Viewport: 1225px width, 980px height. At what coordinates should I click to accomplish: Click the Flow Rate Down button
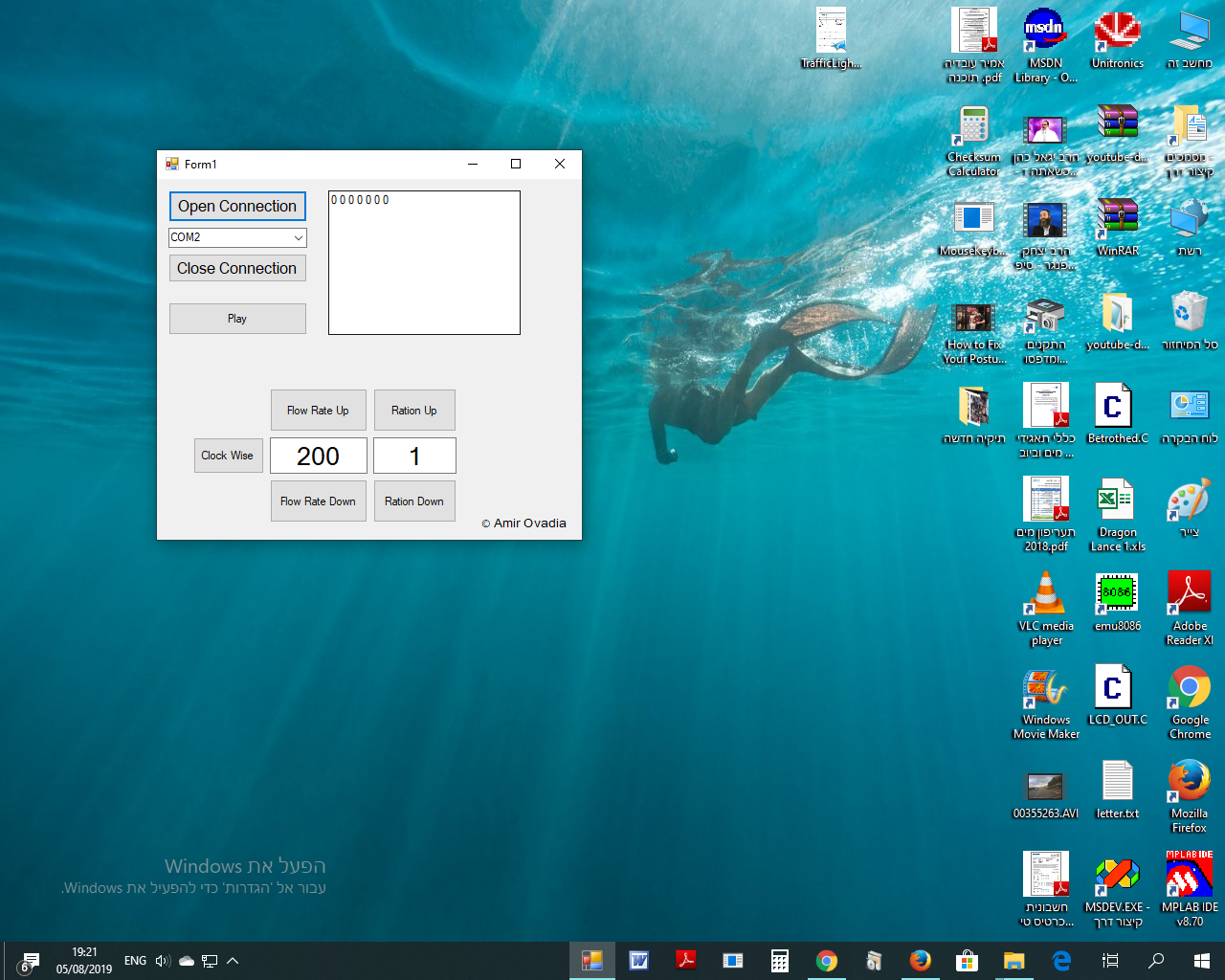pos(318,501)
